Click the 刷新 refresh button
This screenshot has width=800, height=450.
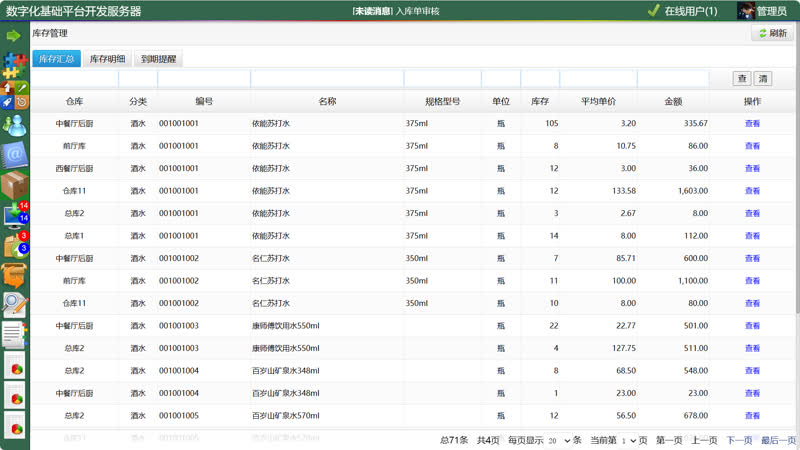[772, 33]
